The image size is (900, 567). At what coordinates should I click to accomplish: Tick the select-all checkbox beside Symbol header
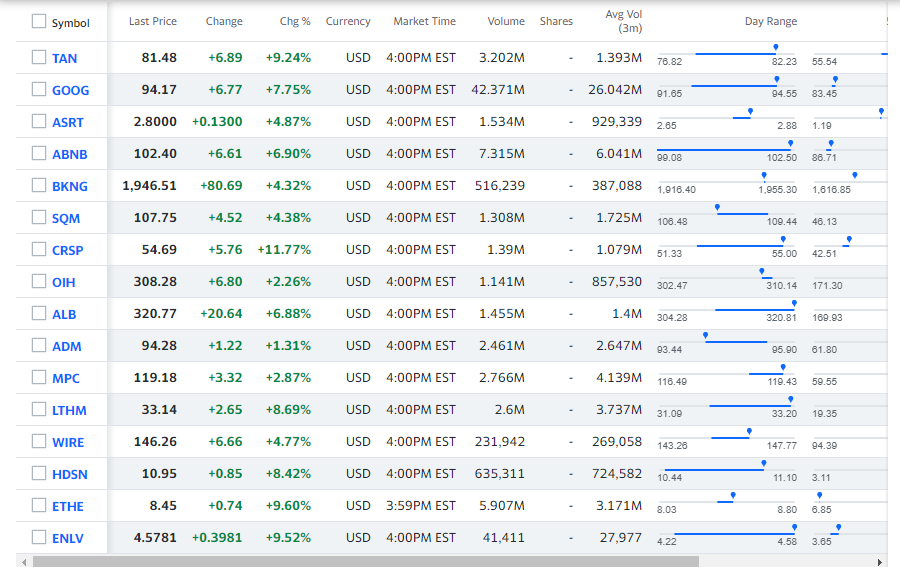click(38, 21)
